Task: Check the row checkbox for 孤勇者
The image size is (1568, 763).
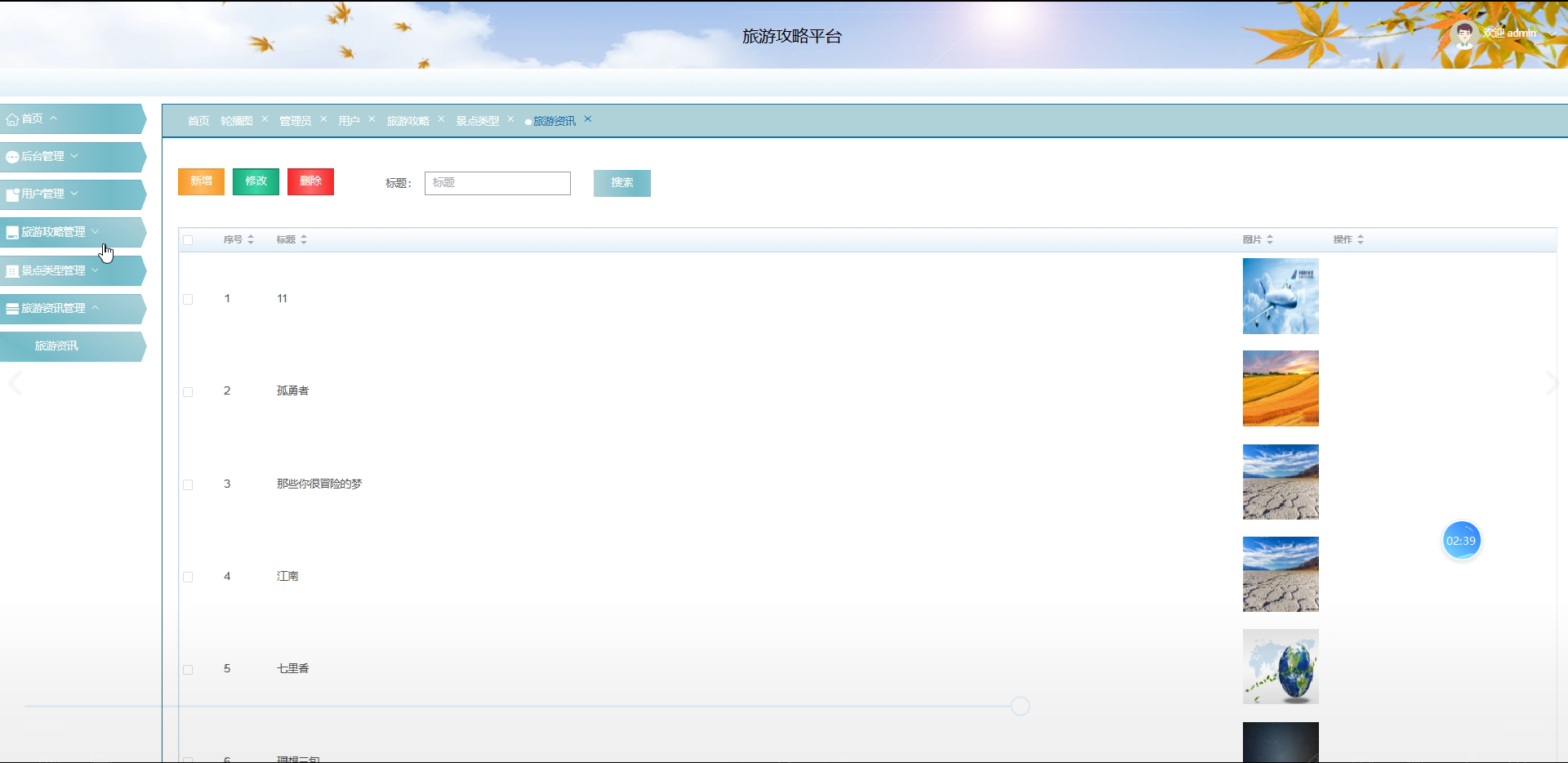Action: click(x=188, y=392)
